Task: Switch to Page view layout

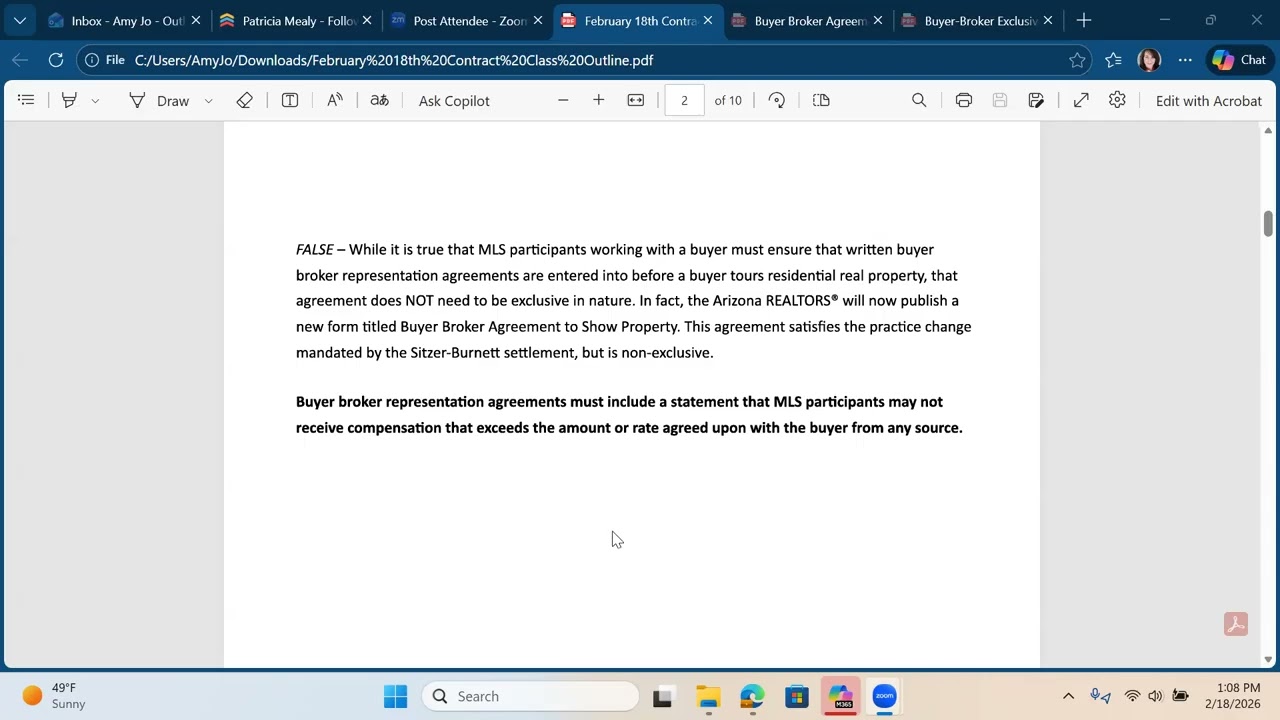Action: [x=821, y=100]
